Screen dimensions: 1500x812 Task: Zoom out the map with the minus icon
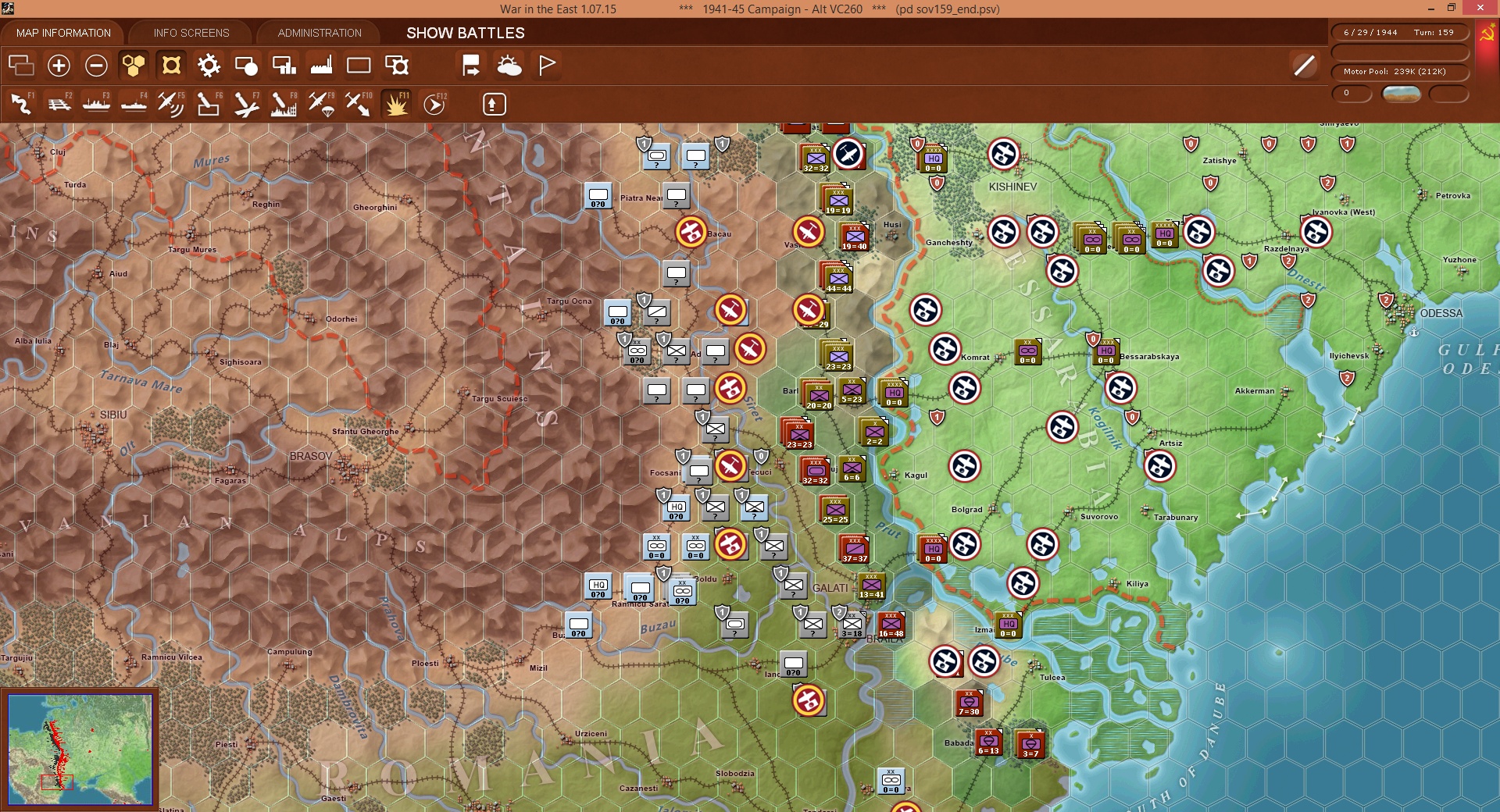coord(96,66)
